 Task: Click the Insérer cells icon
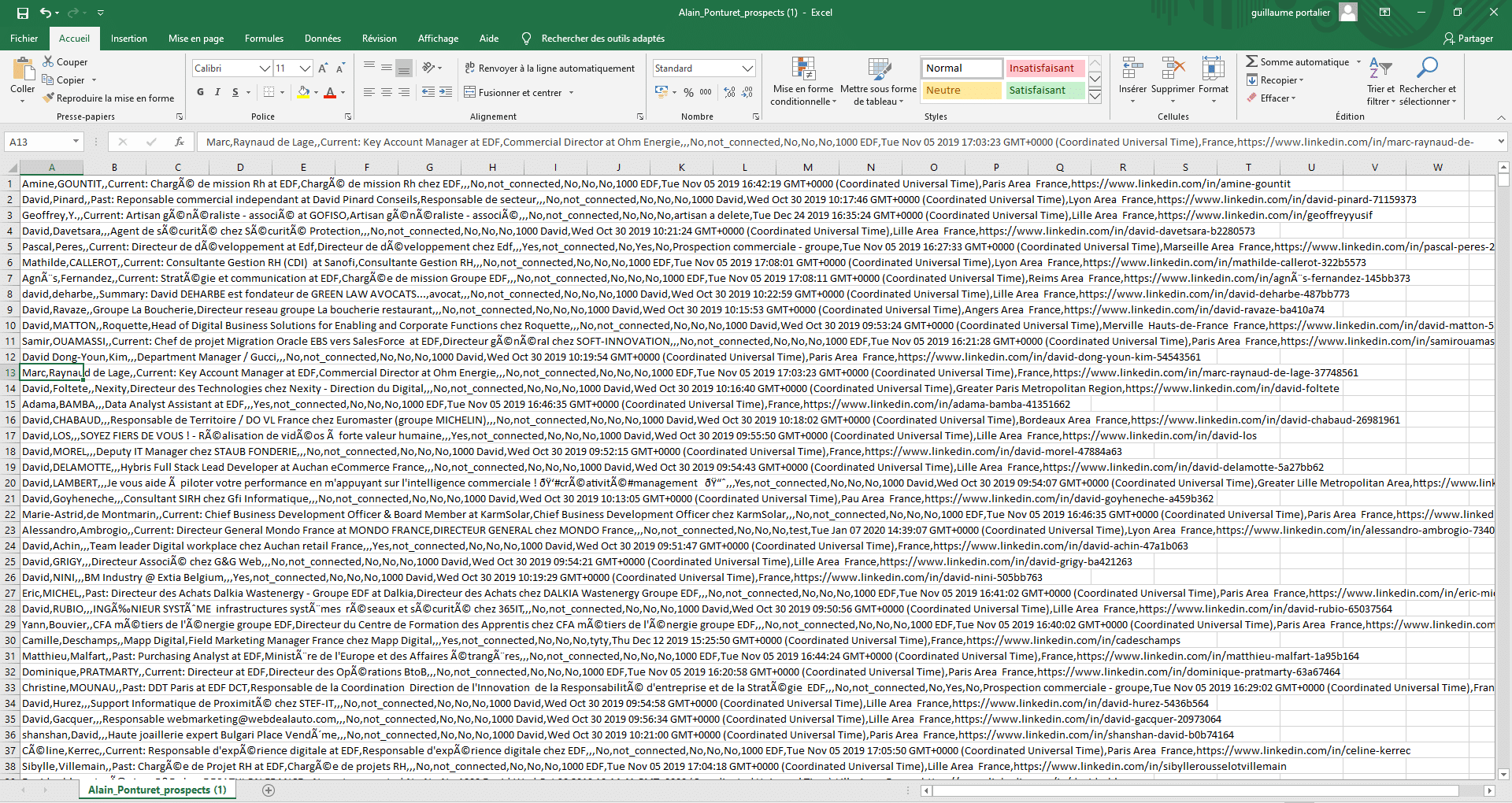(x=1132, y=68)
